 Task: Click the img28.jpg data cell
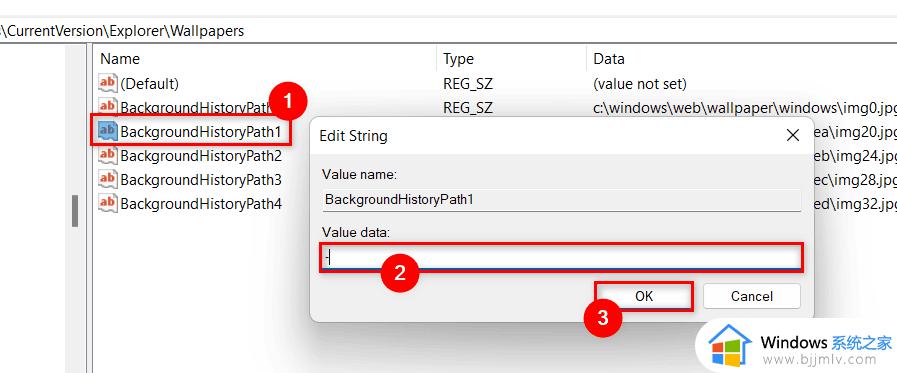[x=855, y=180]
